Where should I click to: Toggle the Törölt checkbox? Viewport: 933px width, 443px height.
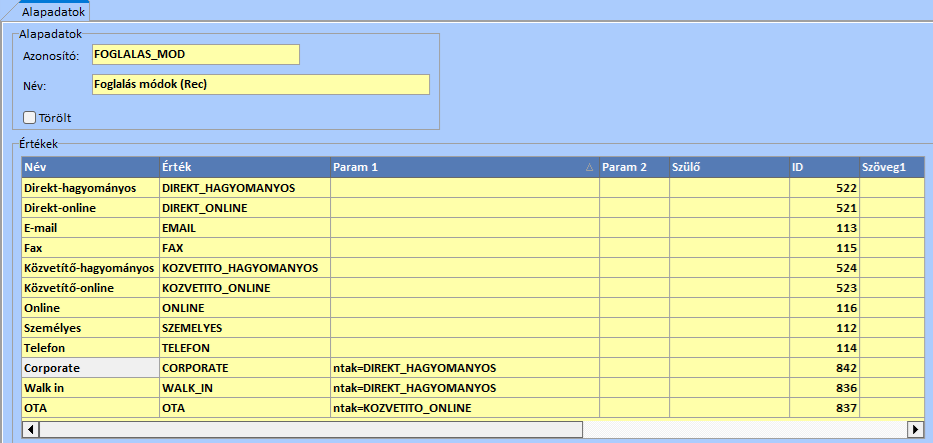[x=29, y=117]
